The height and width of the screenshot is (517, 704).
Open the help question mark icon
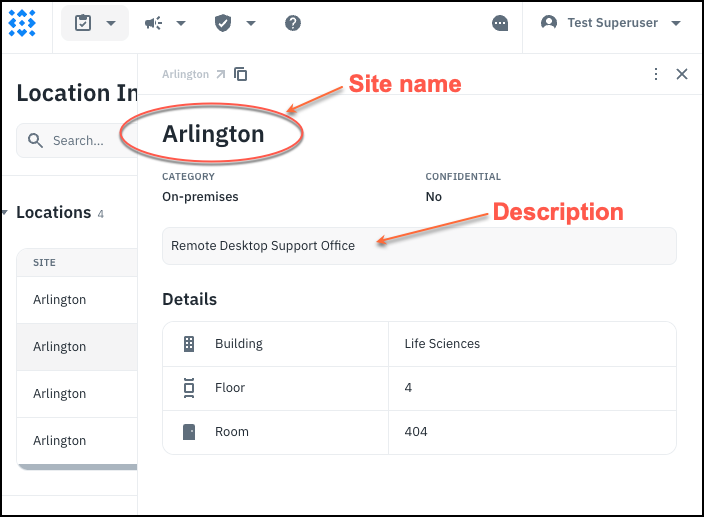click(293, 23)
